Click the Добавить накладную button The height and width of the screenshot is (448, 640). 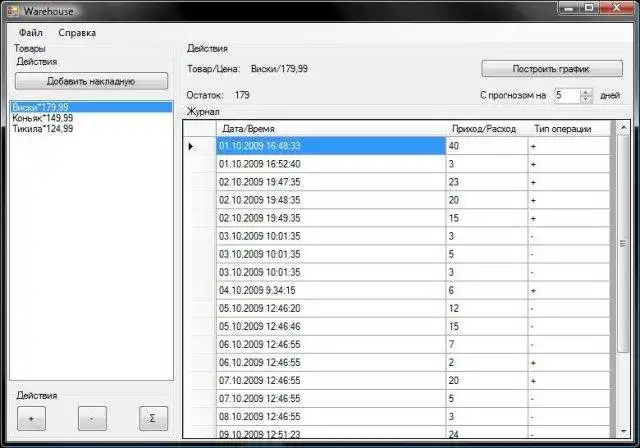point(91,81)
